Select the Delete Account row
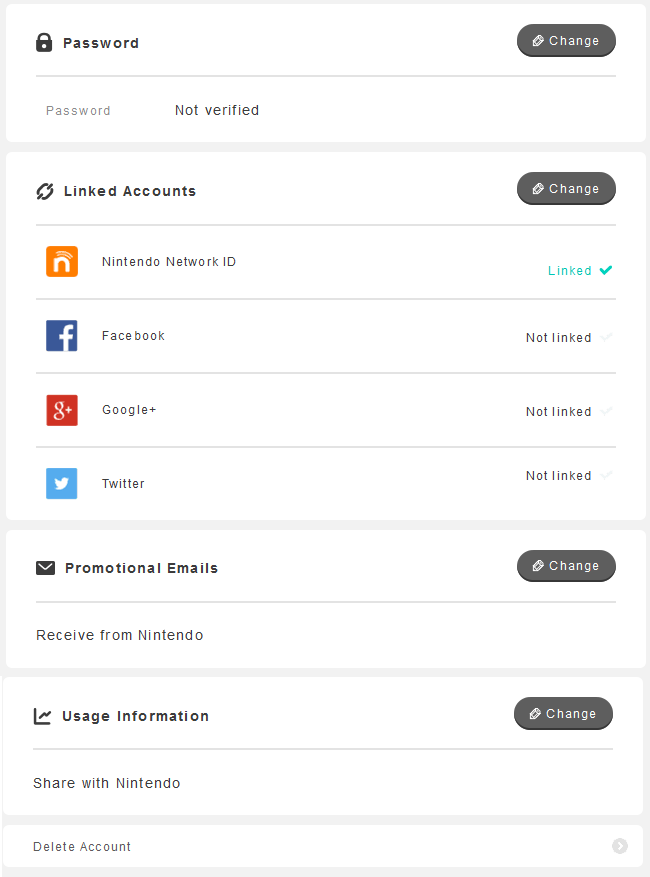The image size is (650, 877). coord(323,846)
